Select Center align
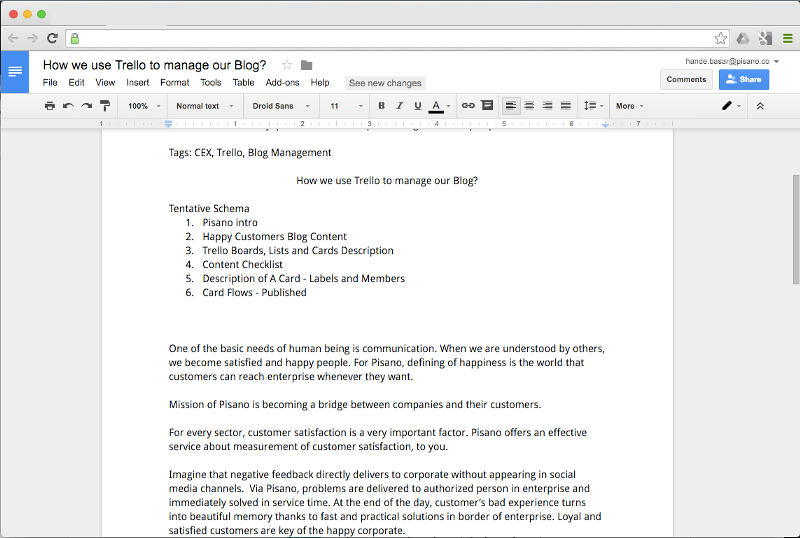The width and height of the screenshot is (800, 538). click(529, 106)
